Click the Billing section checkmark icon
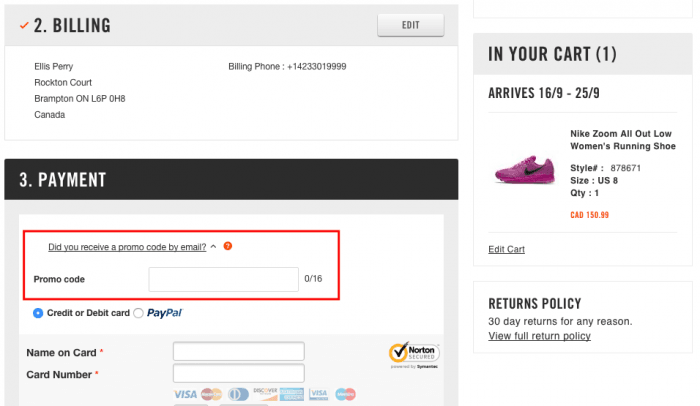Viewport: 700px width, 406px height. (24, 25)
